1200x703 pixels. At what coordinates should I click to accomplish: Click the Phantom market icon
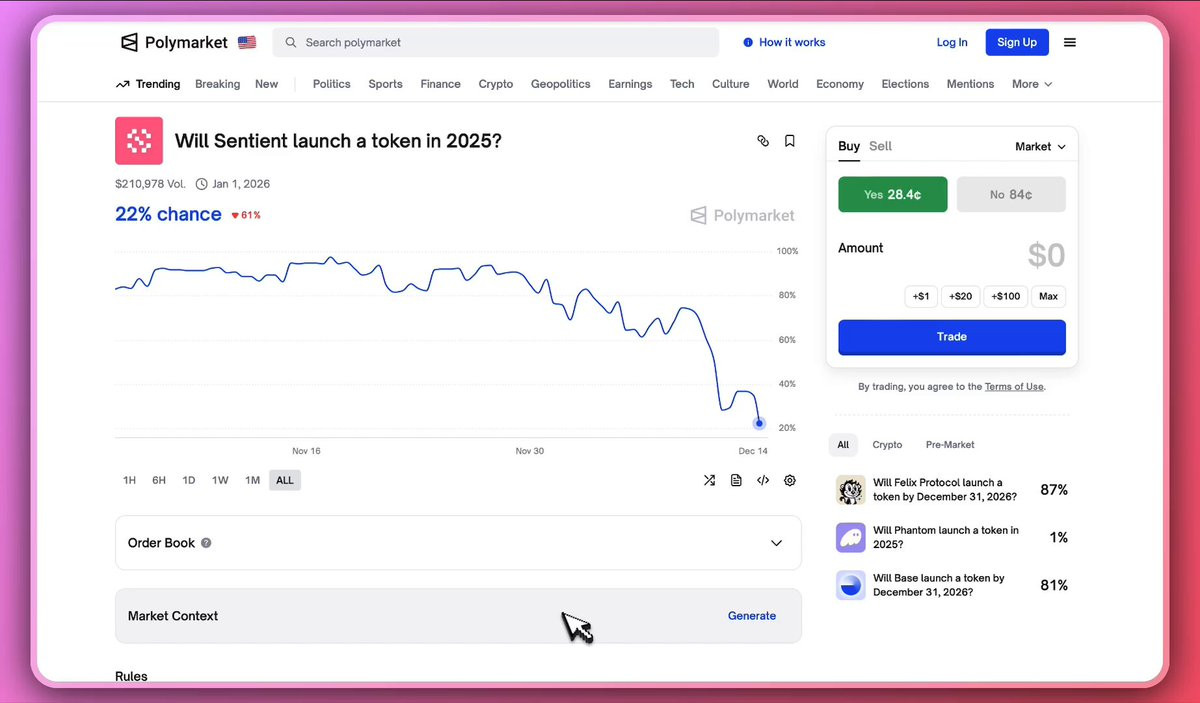click(850, 538)
